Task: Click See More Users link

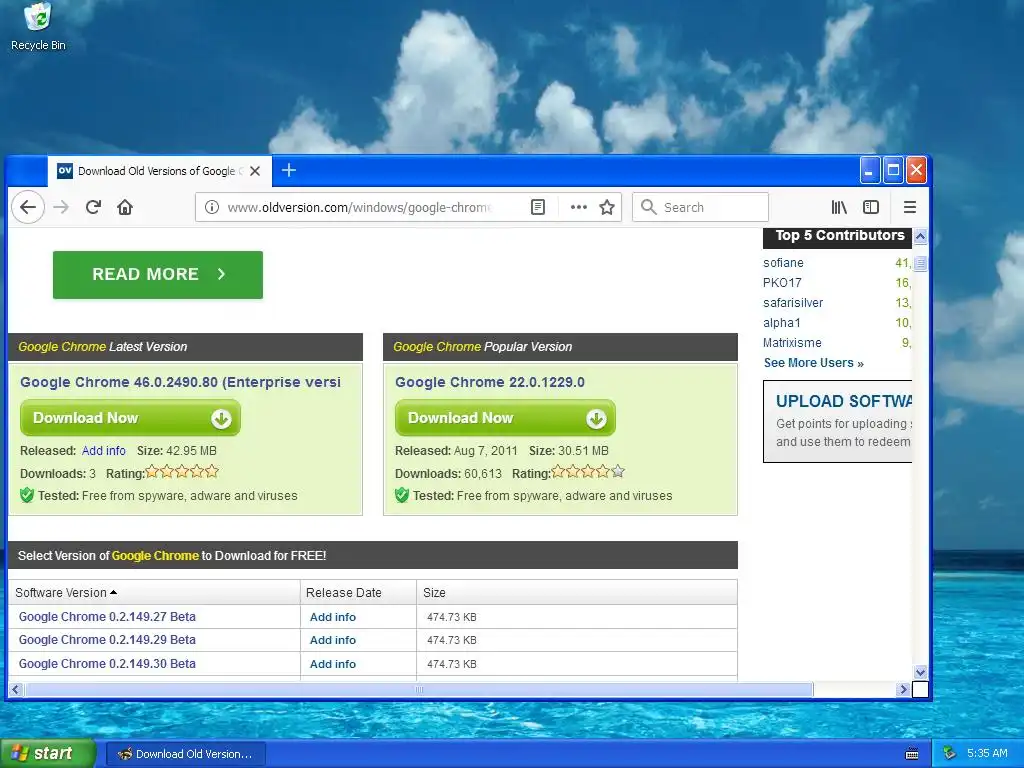Action: (813, 363)
